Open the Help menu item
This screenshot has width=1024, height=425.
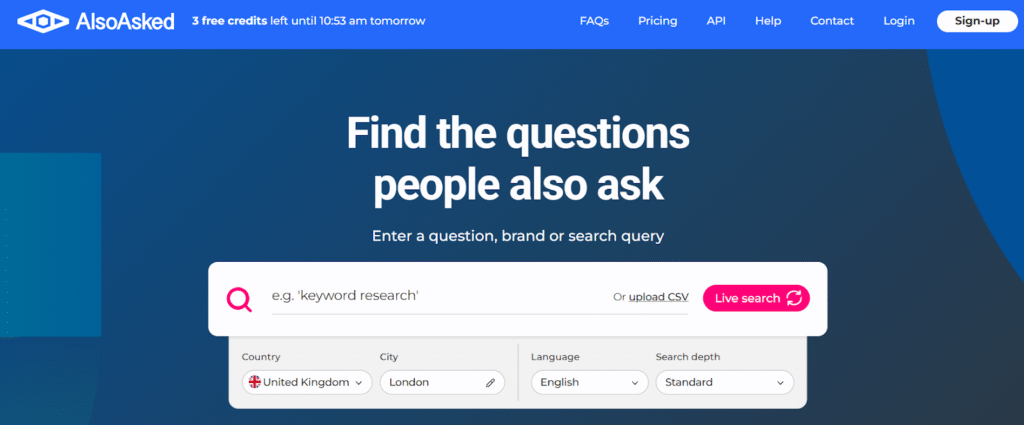tap(768, 21)
